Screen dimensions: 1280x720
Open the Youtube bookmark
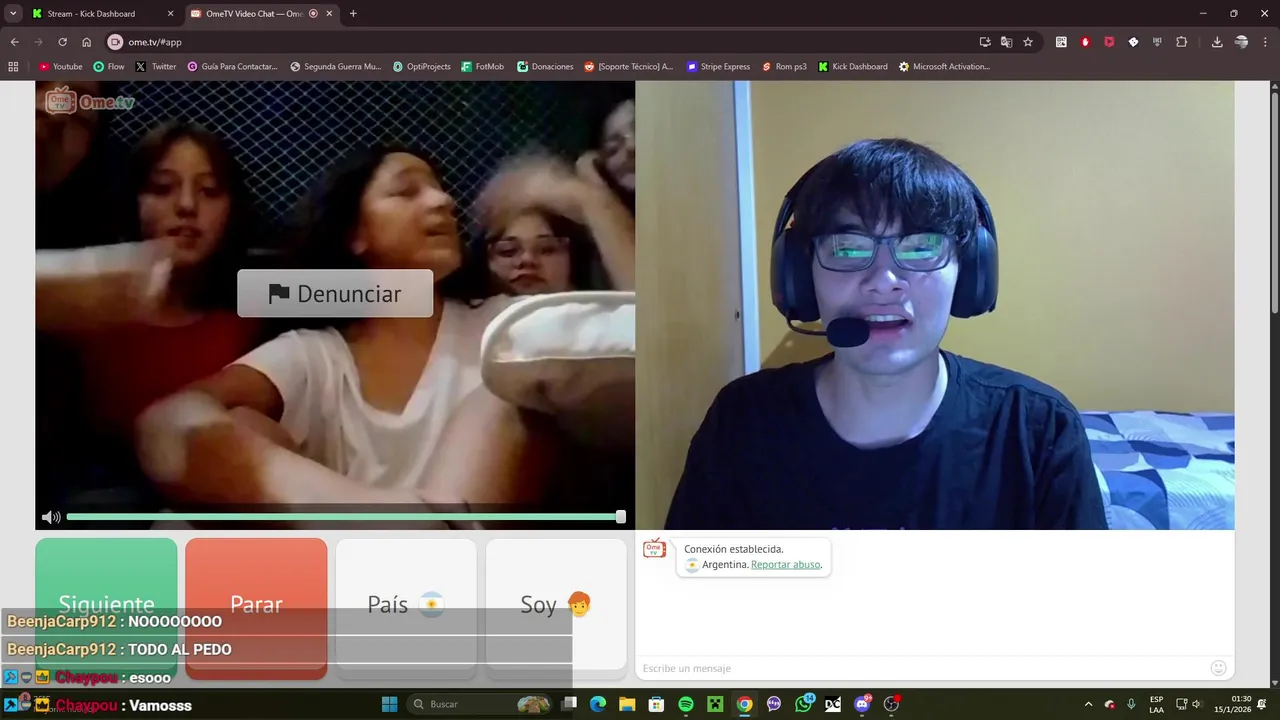coord(61,67)
